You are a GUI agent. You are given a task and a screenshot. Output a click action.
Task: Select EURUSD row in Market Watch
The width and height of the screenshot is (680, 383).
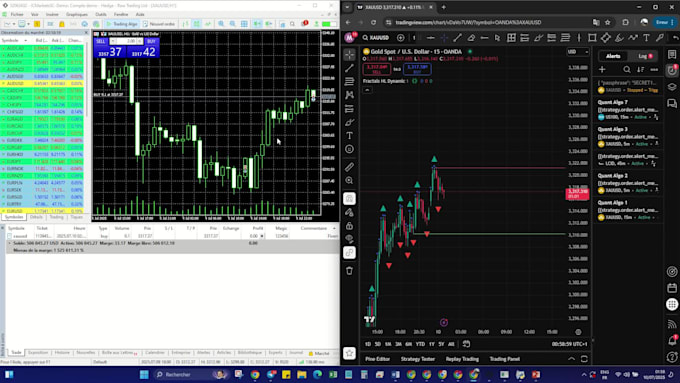(x=42, y=211)
